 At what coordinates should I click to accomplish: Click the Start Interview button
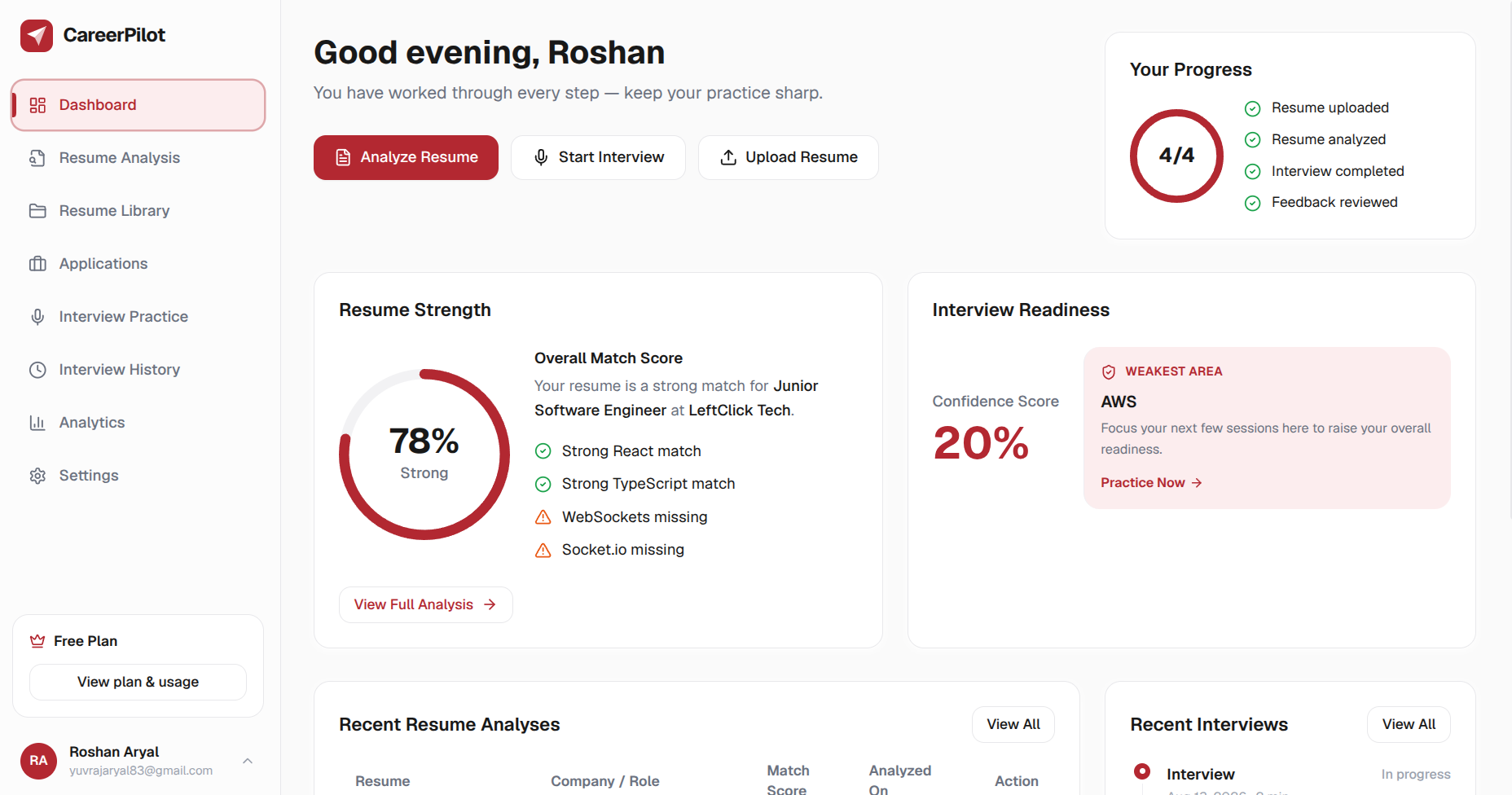[598, 157]
